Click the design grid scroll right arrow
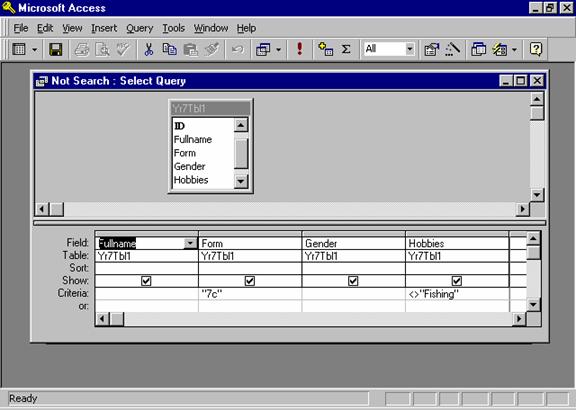Screen dimensions: 576x410 519,319
